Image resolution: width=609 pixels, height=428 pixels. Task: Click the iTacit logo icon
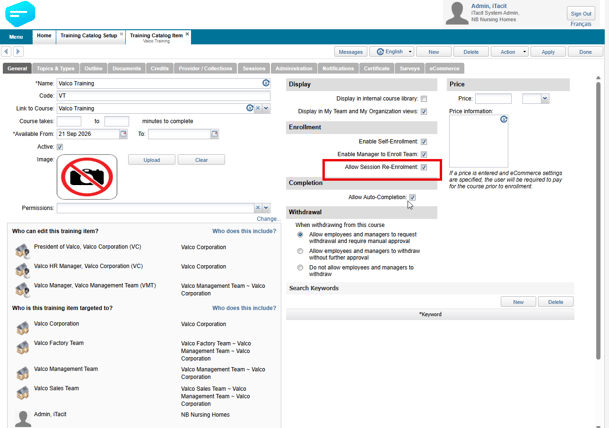click(x=20, y=14)
